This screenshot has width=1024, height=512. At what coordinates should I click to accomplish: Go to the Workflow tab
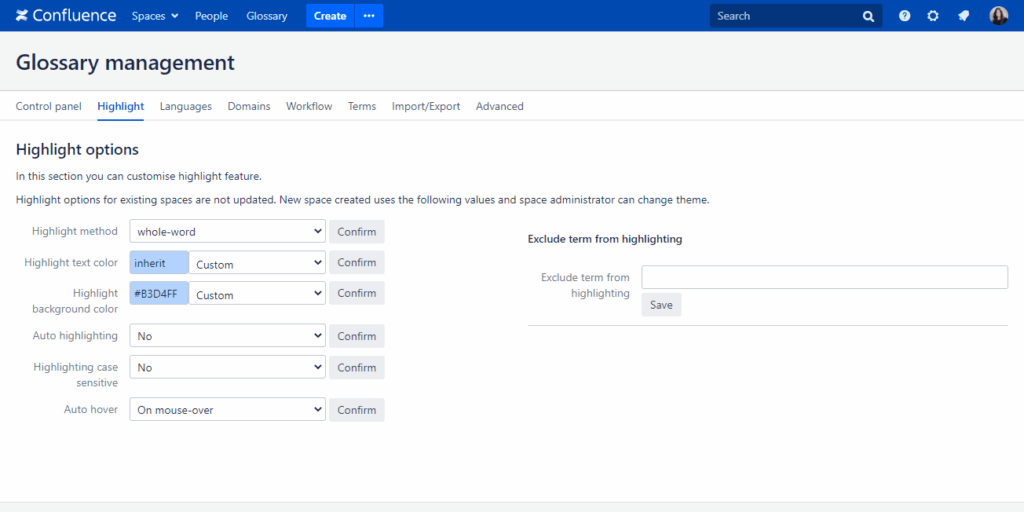[309, 106]
